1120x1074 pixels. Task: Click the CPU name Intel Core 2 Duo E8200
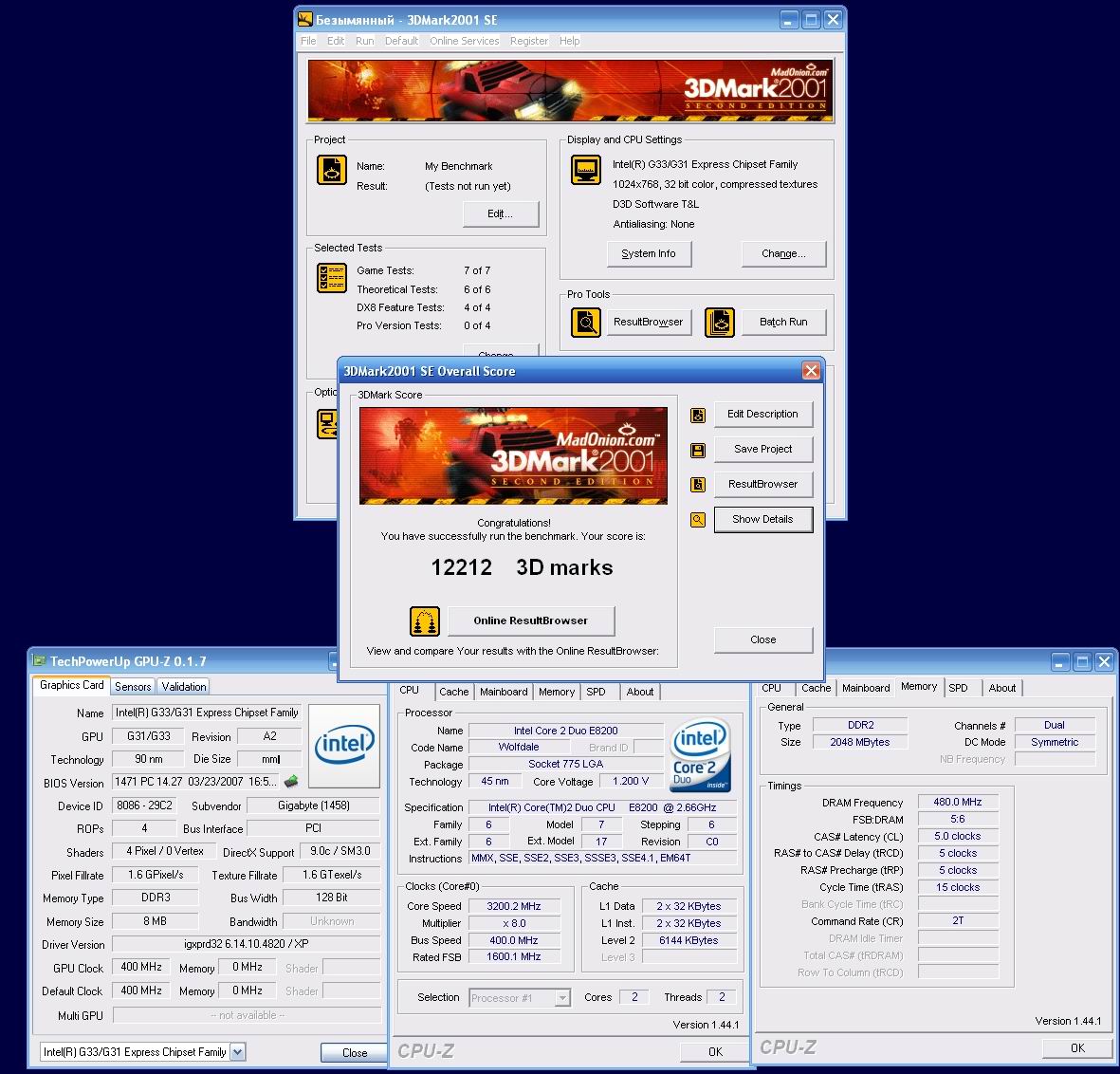[x=566, y=731]
